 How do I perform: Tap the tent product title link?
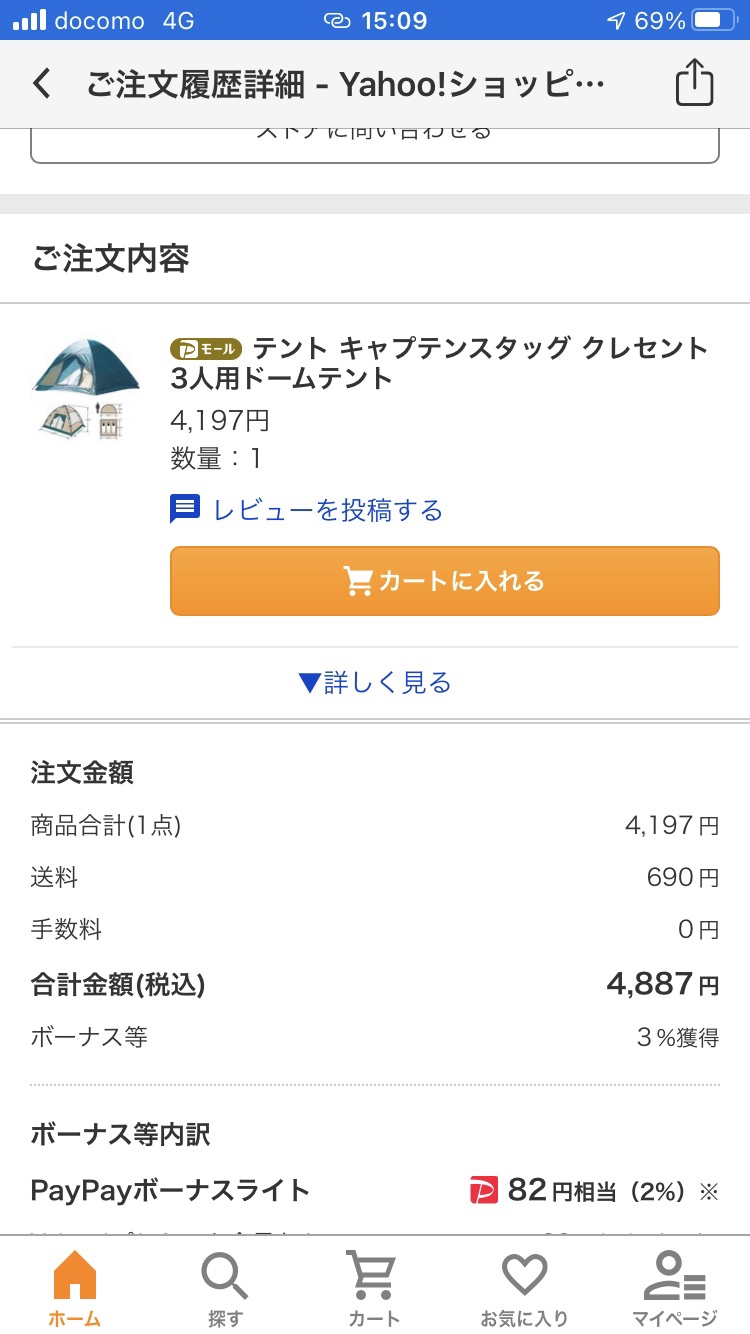440,363
